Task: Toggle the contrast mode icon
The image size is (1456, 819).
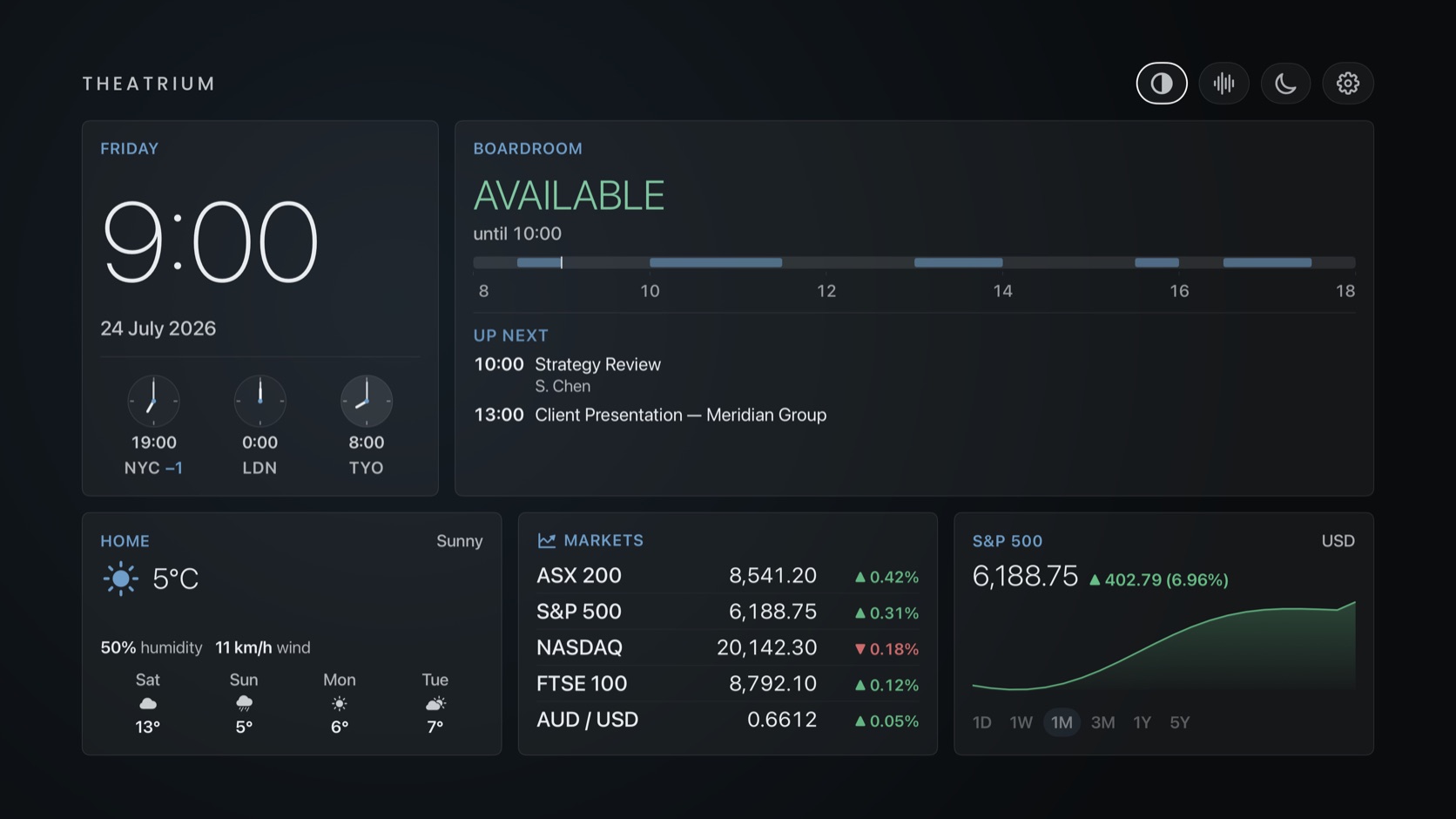Action: point(1162,84)
